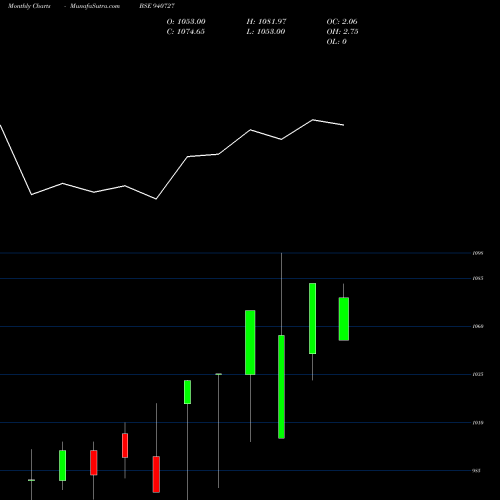The image size is (500, 500).
Task: Click the 985 price axis label
Action: [477, 471]
